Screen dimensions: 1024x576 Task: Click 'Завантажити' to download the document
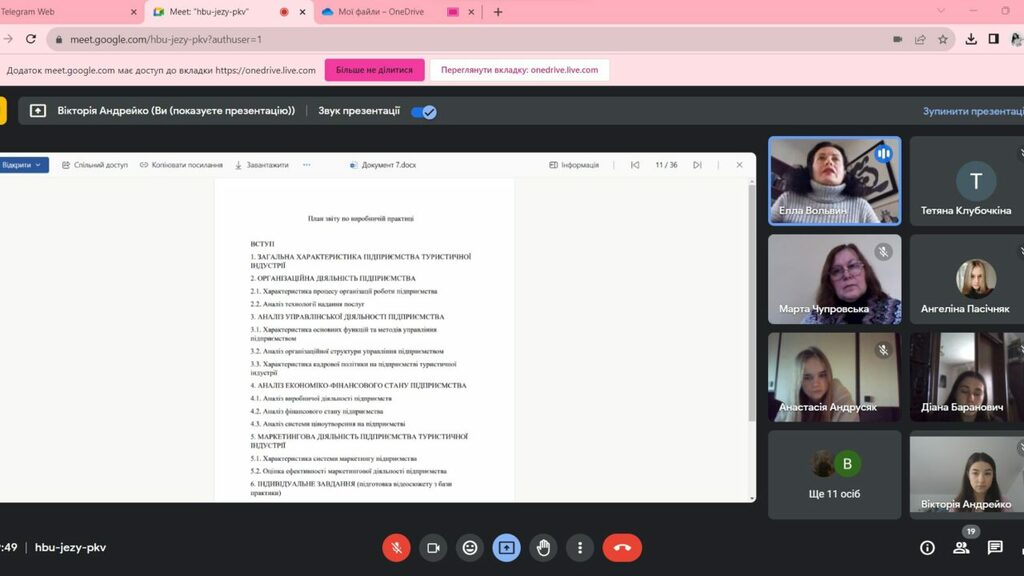(262, 165)
